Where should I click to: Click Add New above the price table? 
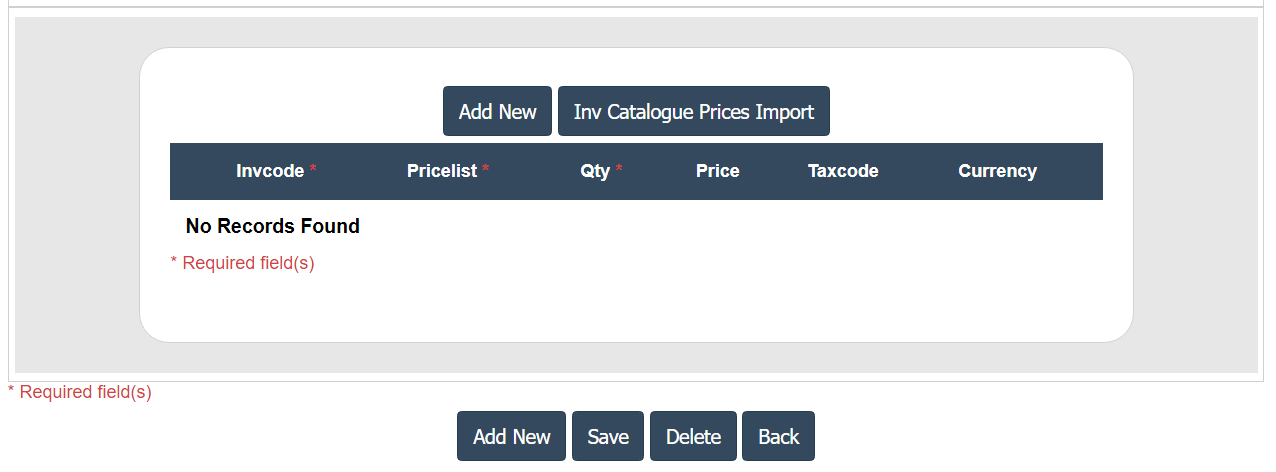497,112
